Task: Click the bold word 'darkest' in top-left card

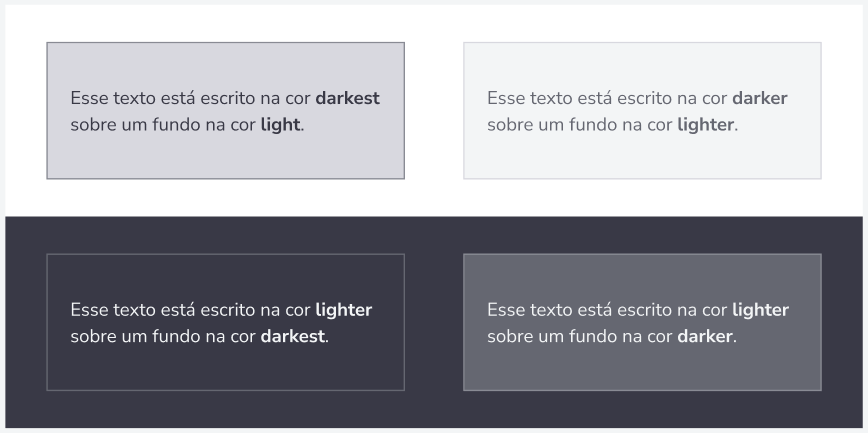Action: (348, 98)
